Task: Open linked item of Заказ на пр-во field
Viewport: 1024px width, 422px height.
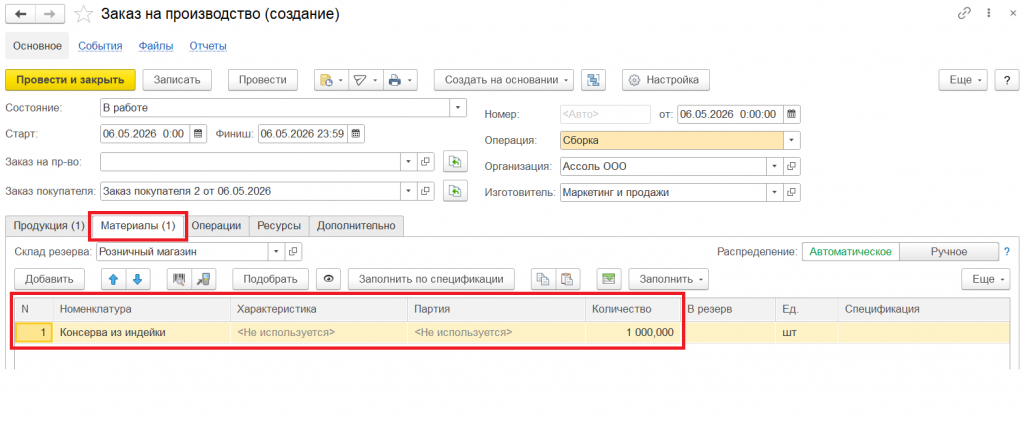Action: point(425,161)
